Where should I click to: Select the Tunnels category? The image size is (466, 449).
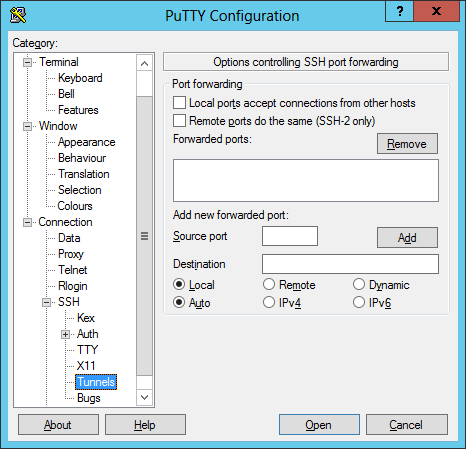96,382
